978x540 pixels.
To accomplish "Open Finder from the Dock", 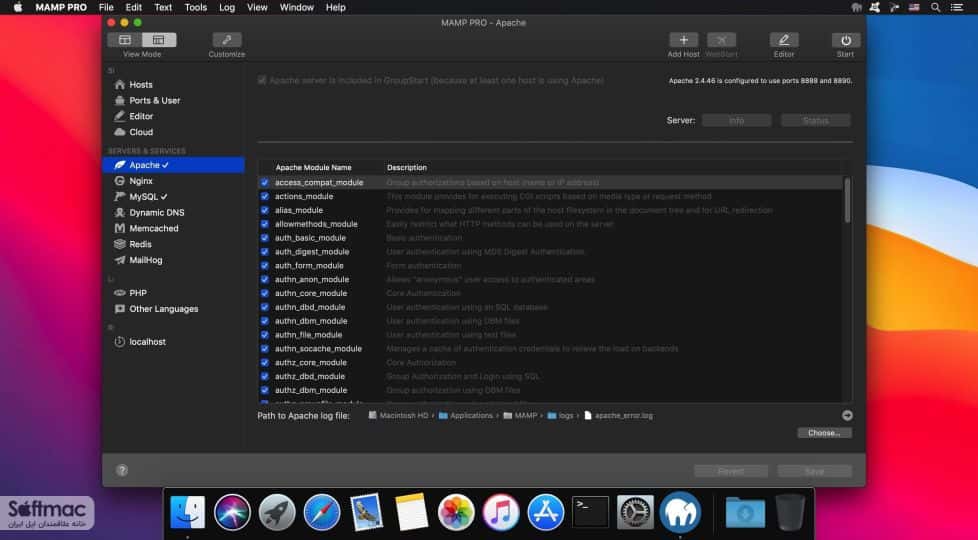I will click(188, 512).
